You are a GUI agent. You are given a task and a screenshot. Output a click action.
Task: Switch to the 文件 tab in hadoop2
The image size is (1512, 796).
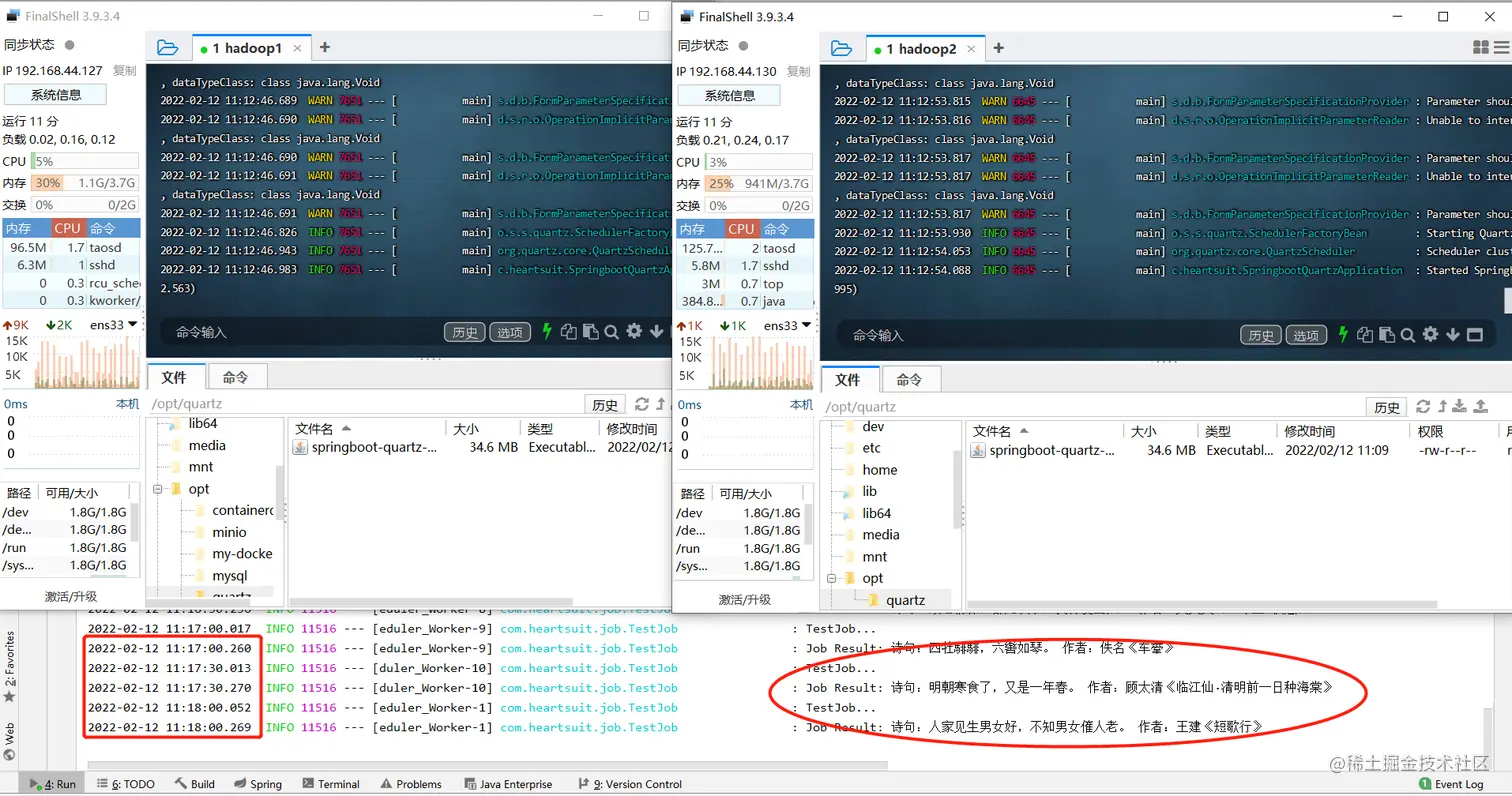coord(848,380)
